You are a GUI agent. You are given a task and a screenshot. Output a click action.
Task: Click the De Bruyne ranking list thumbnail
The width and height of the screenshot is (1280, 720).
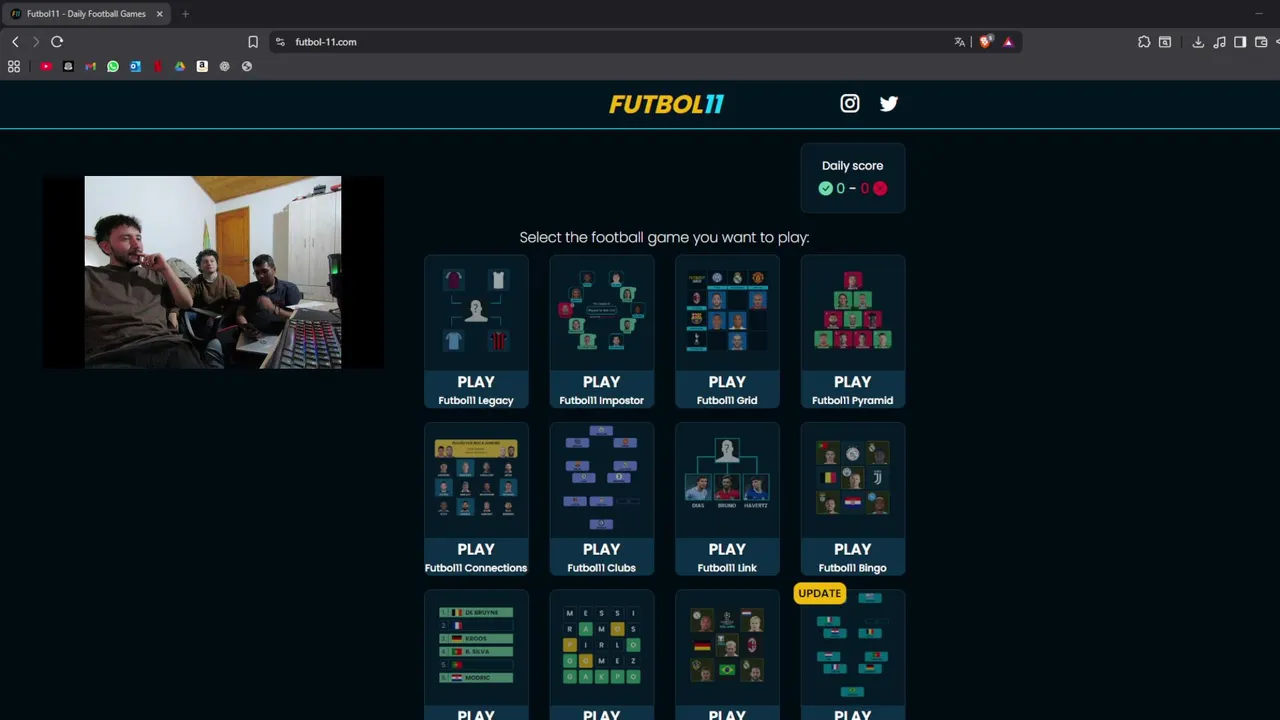(x=476, y=646)
